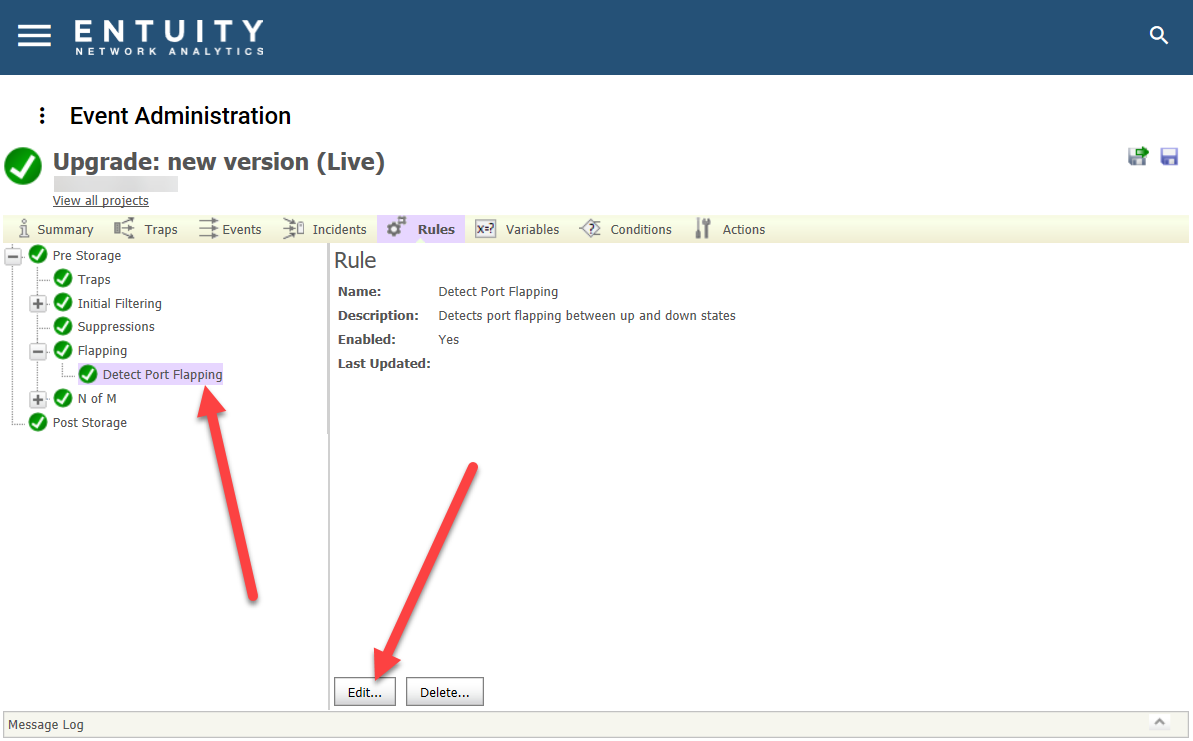
Task: Click the save-and-deploy project icon
Action: tap(1137, 157)
